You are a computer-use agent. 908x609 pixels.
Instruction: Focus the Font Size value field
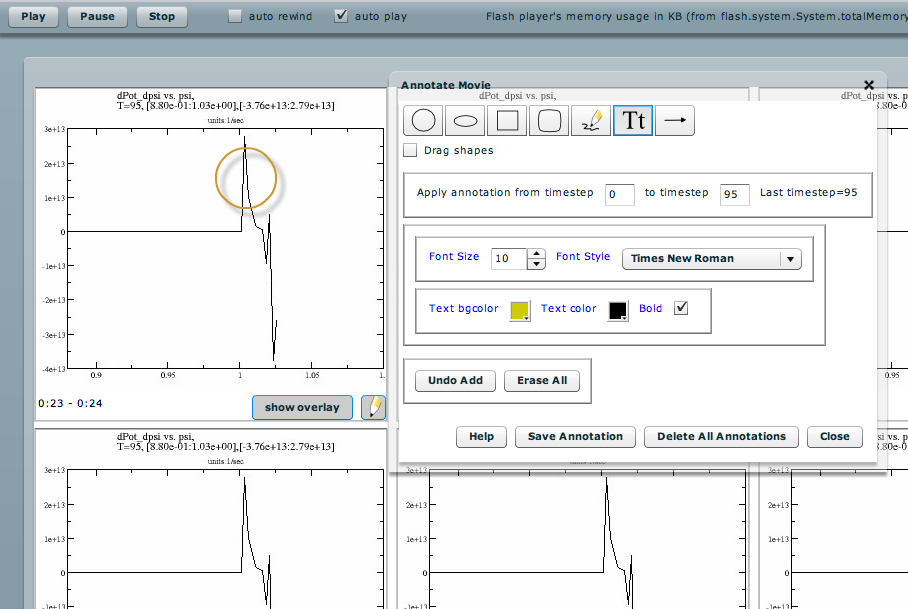(509, 259)
